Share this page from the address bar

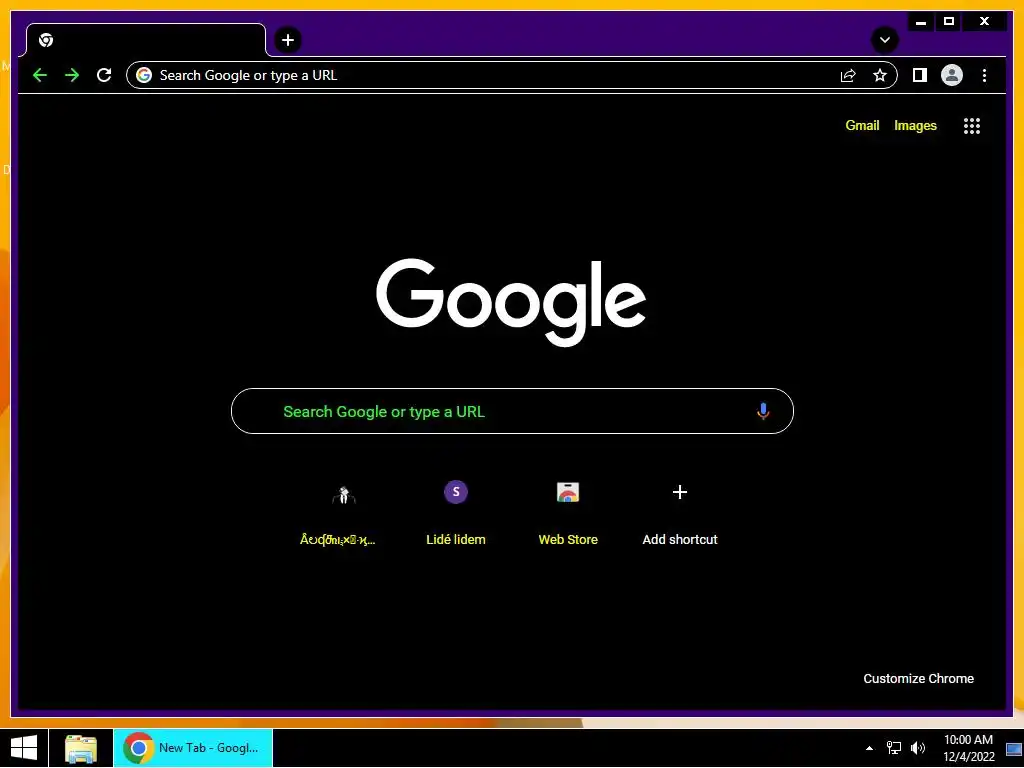[848, 75]
